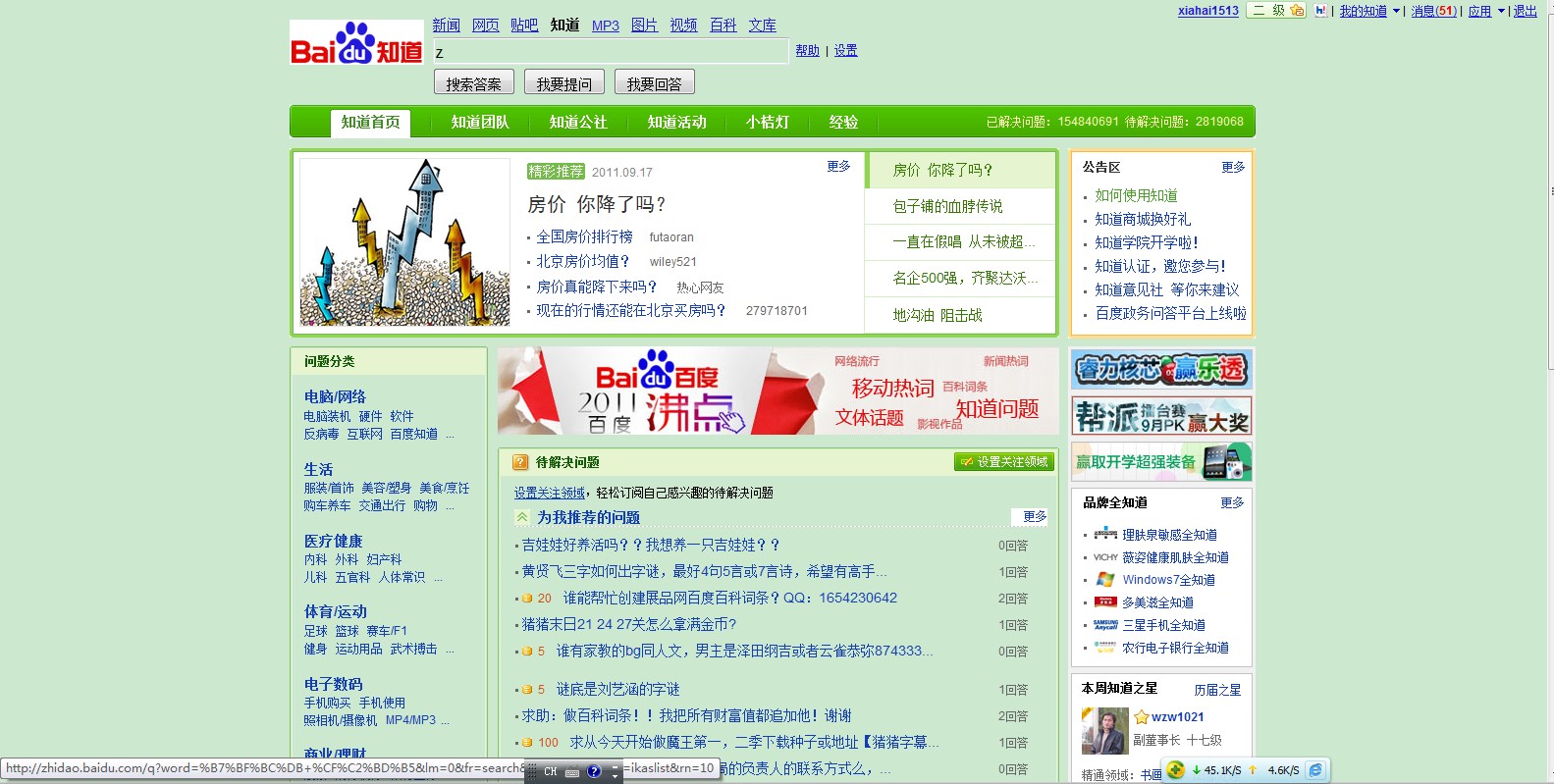Switch to MP3 search tab

tap(606, 26)
